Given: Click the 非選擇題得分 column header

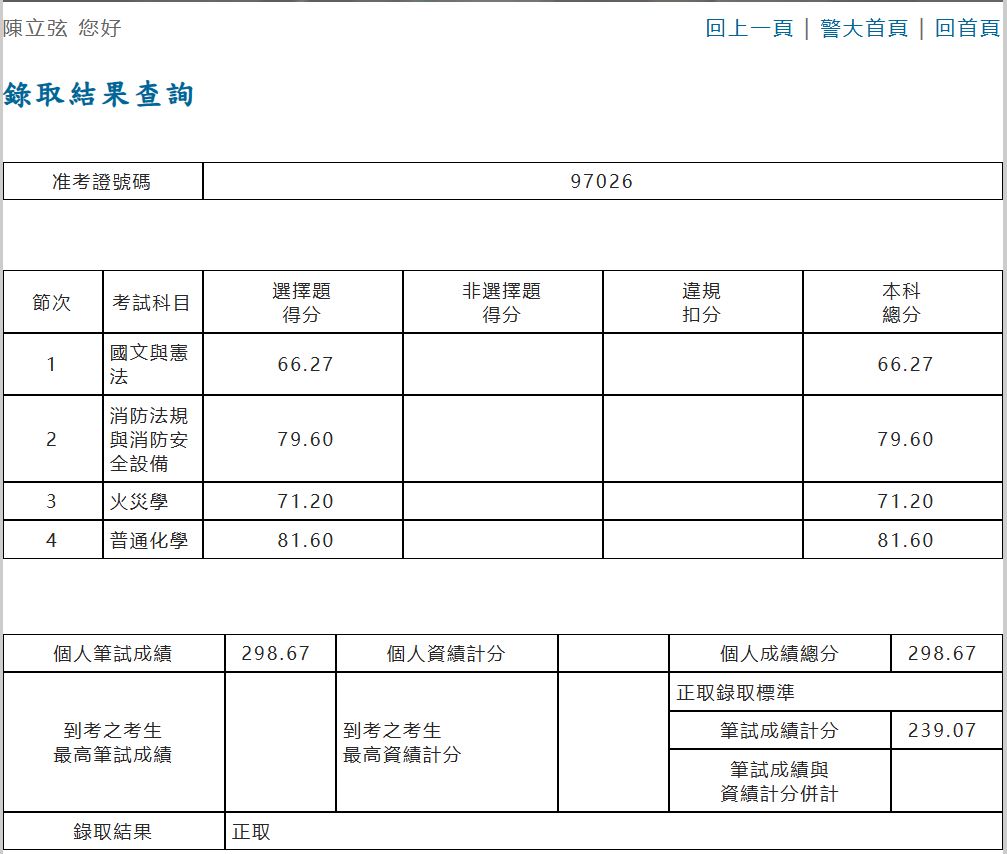Looking at the screenshot, I should [502, 302].
